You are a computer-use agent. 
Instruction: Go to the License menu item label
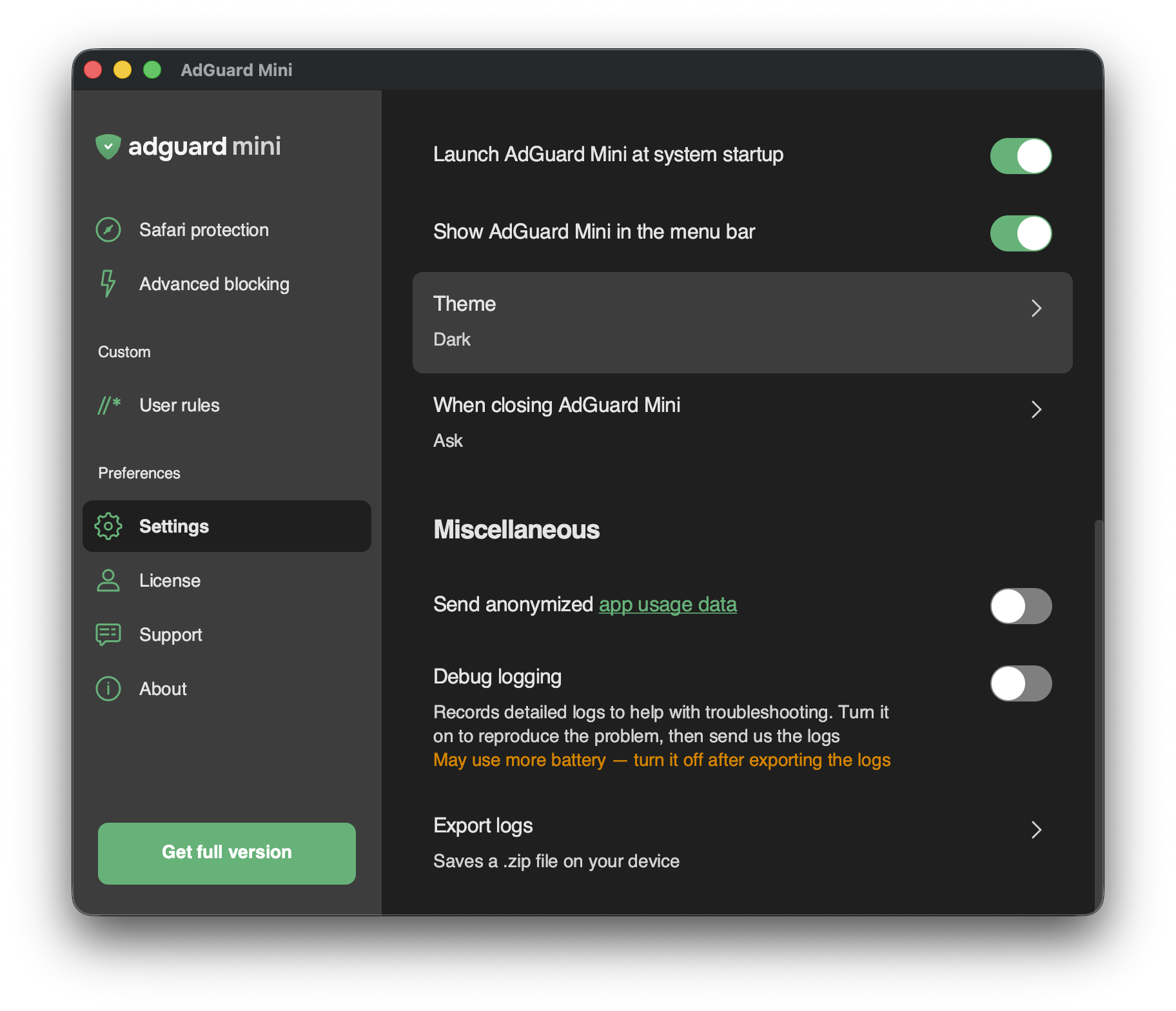(170, 580)
